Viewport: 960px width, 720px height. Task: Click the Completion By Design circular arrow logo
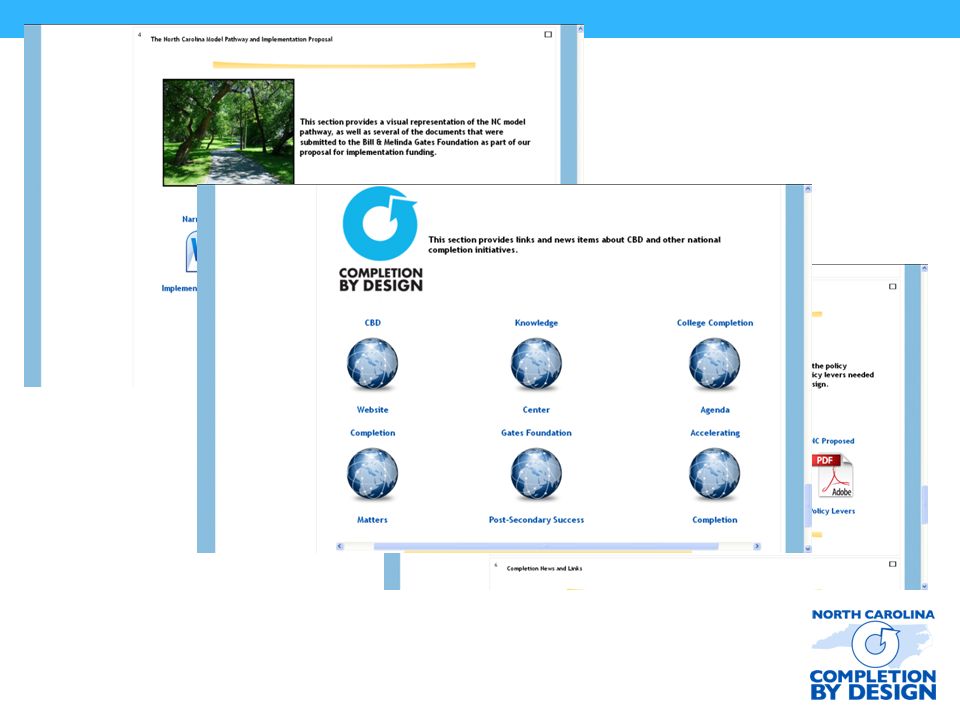coord(380,223)
